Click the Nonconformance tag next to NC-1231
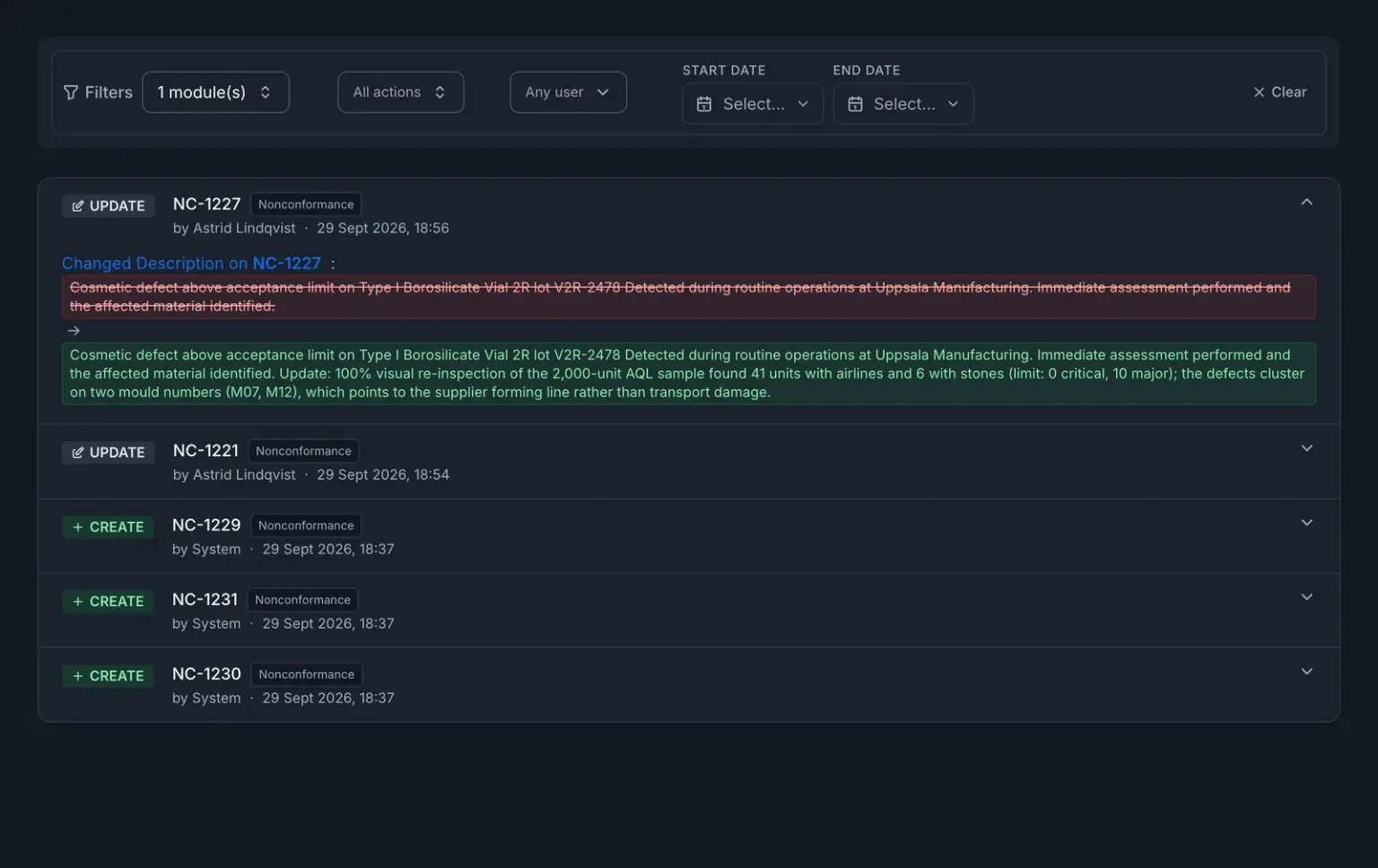Viewport: 1378px width, 868px height. [302, 600]
